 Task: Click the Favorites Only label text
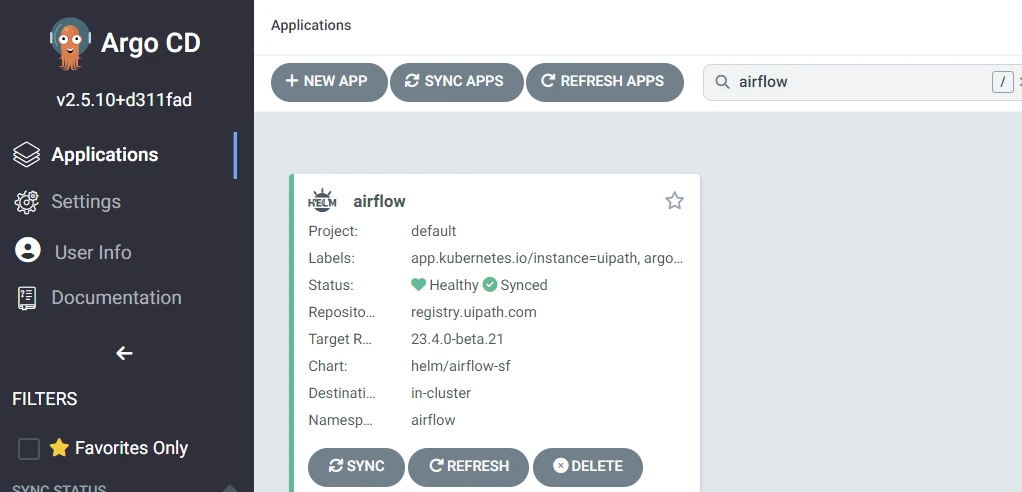pos(131,448)
